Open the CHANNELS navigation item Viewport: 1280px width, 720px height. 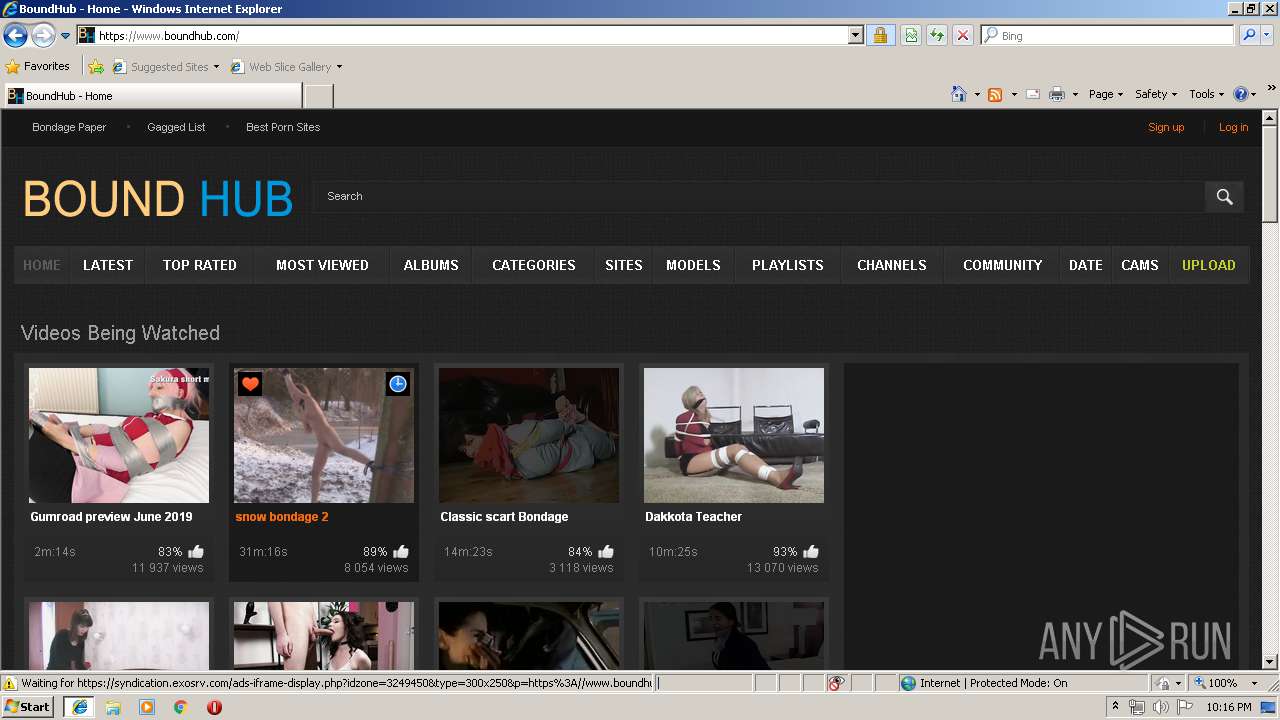892,265
